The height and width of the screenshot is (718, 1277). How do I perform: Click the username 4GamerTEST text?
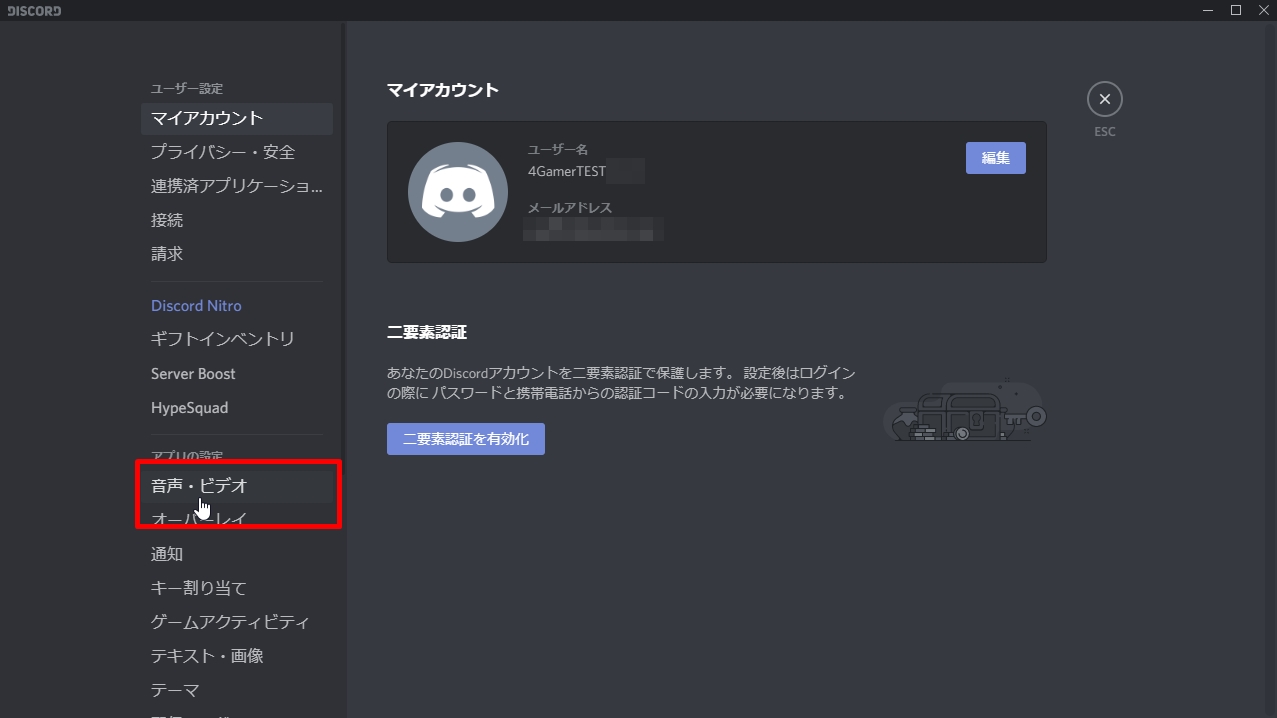pyautogui.click(x=567, y=171)
